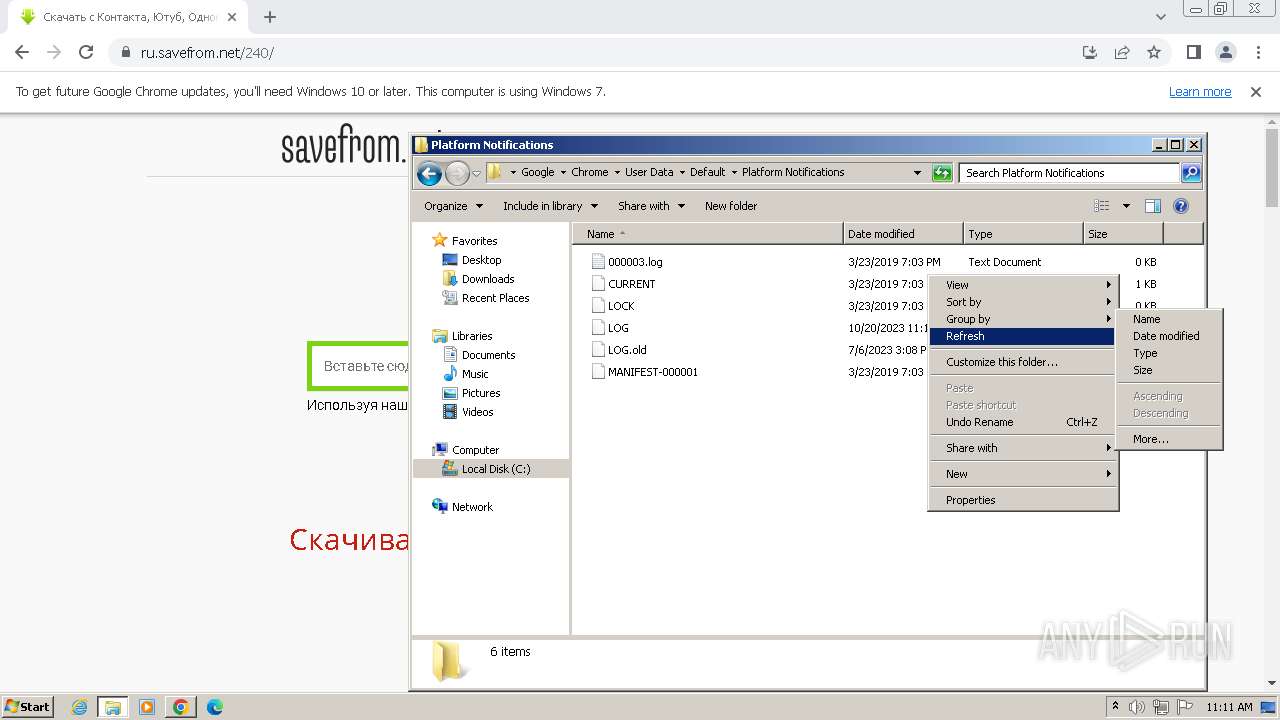Click the New folder button
Screen dimensions: 1280x720
point(731,206)
